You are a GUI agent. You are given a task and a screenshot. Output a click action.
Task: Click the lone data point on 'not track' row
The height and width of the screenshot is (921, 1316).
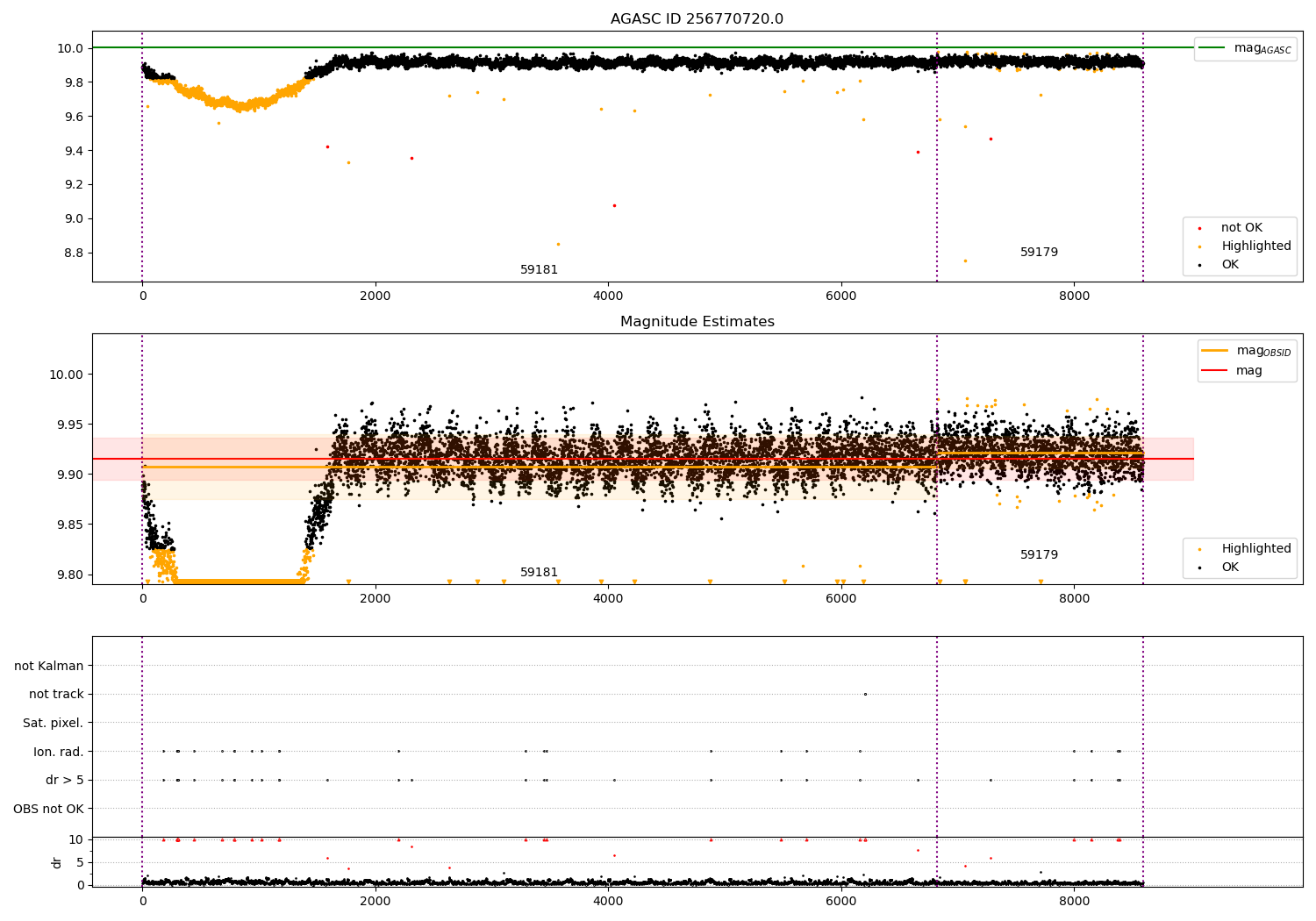point(865,694)
